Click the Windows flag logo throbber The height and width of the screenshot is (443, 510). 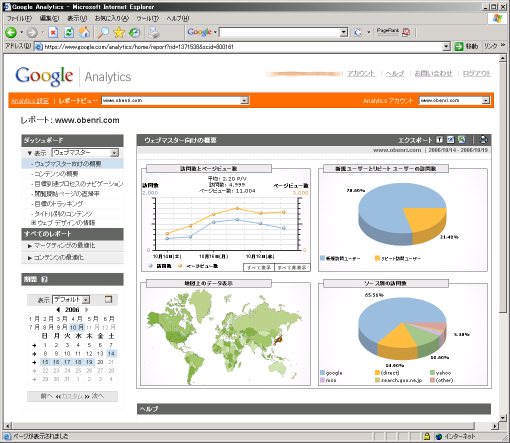tap(497, 19)
